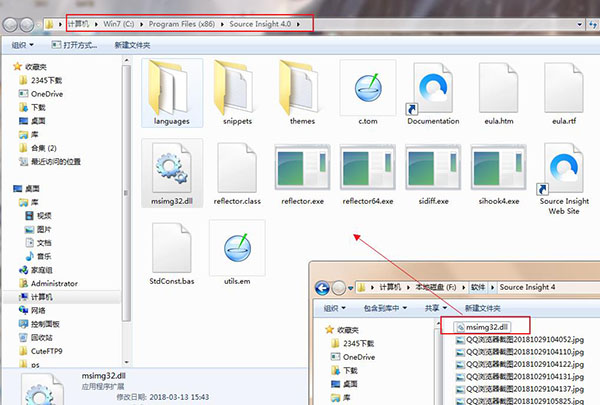The width and height of the screenshot is (600, 405).
Task: Open recent pages dropdown in F: drive window
Action: tap(350, 288)
